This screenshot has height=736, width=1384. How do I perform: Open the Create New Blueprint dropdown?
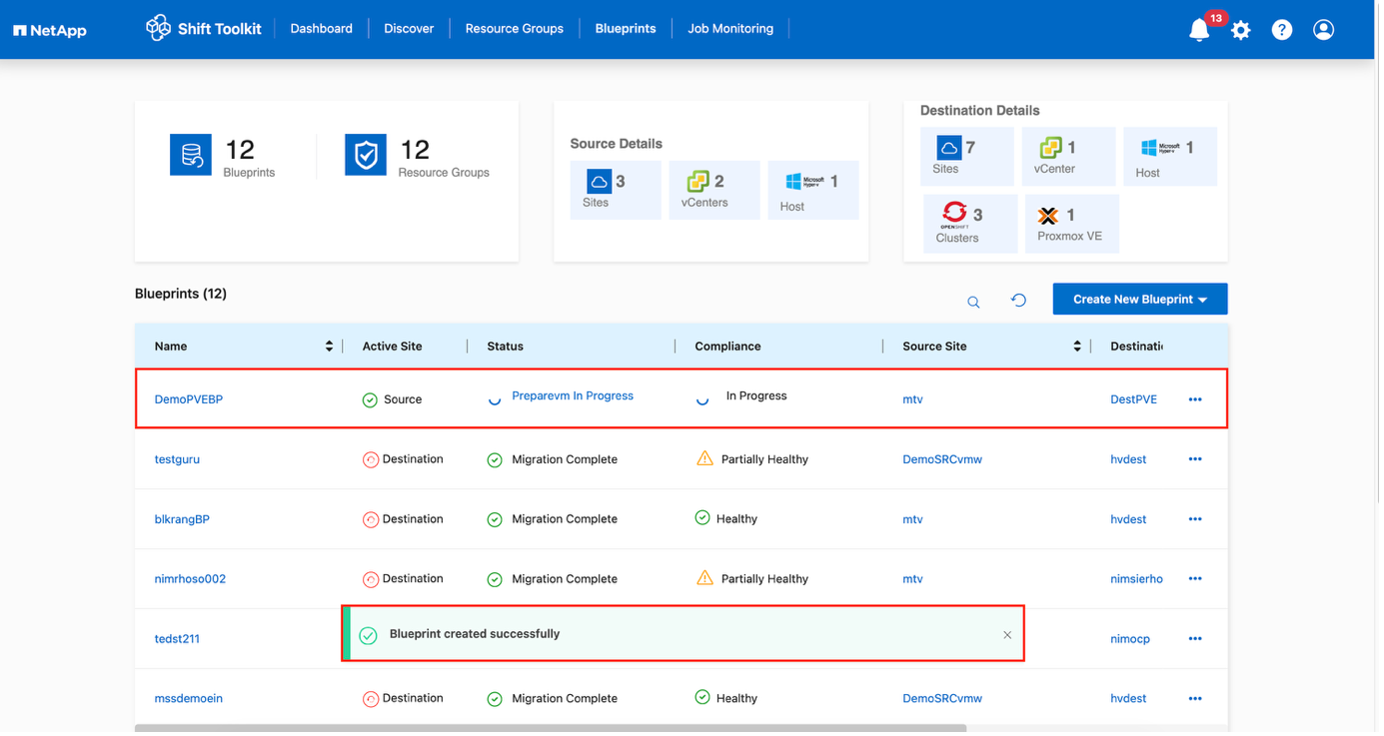pos(1139,299)
